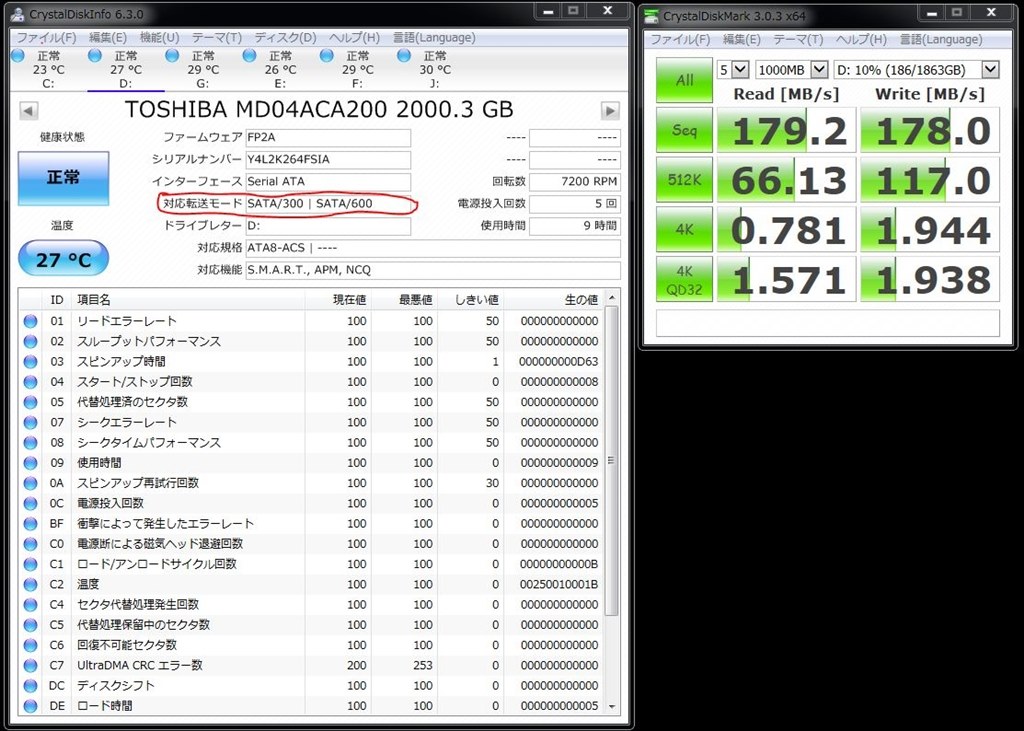
Task: Start the 512K benchmark test
Action: (684, 179)
